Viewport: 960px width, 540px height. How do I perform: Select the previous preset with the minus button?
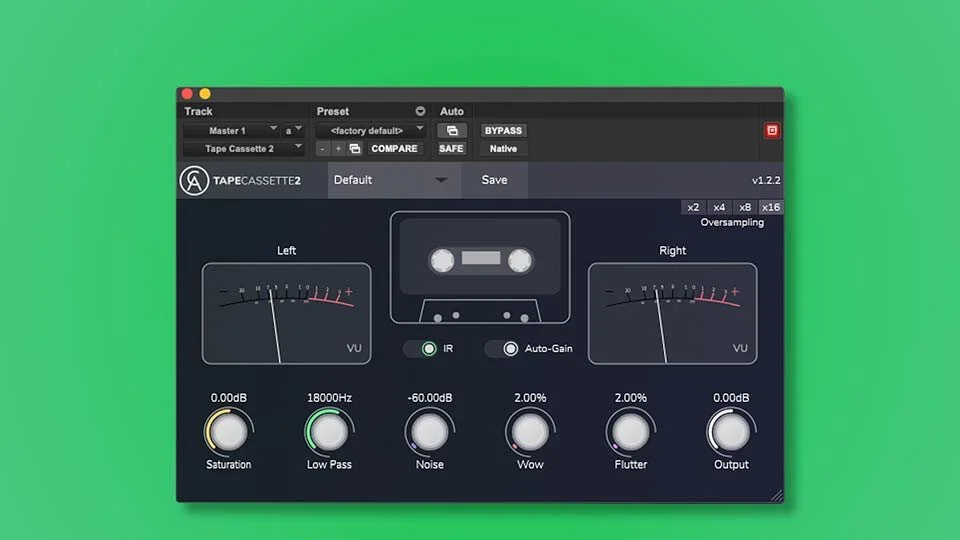coord(323,149)
